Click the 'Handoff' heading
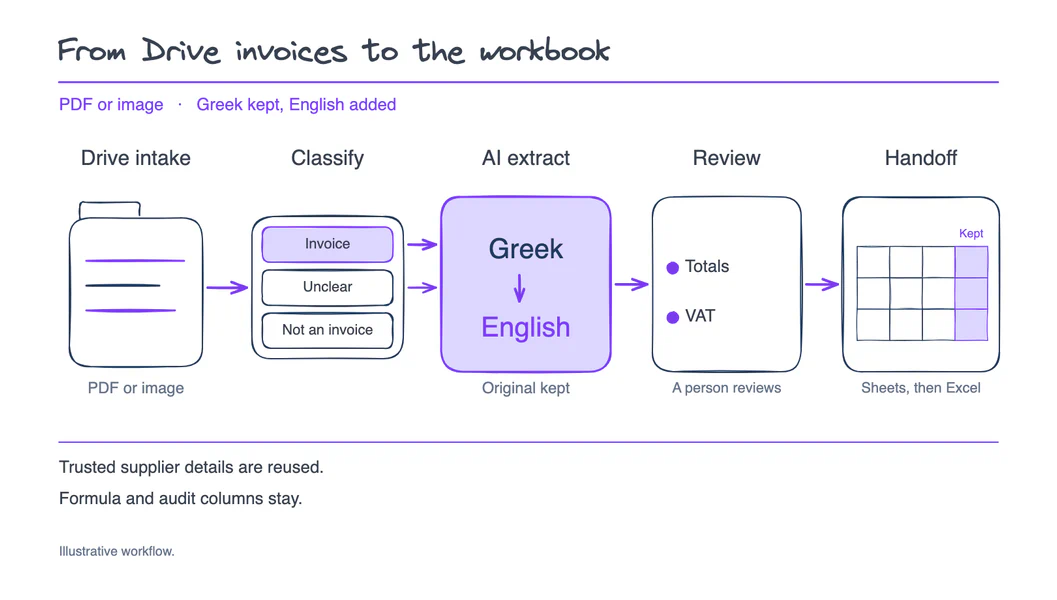Screen dimensions: 1057x600 (x=921, y=158)
